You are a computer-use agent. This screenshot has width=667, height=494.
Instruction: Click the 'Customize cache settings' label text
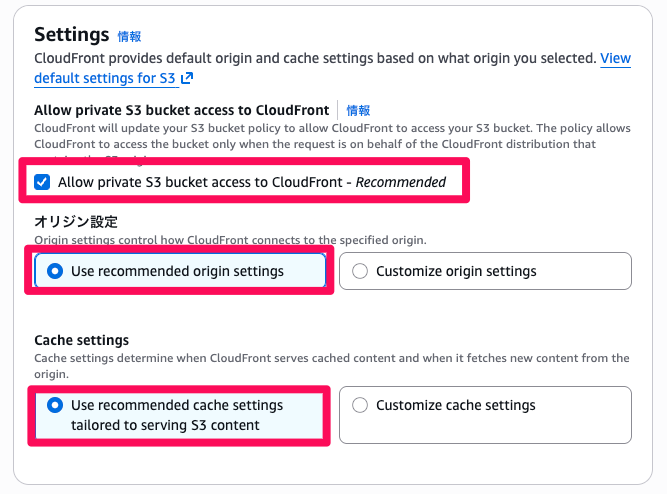456,405
